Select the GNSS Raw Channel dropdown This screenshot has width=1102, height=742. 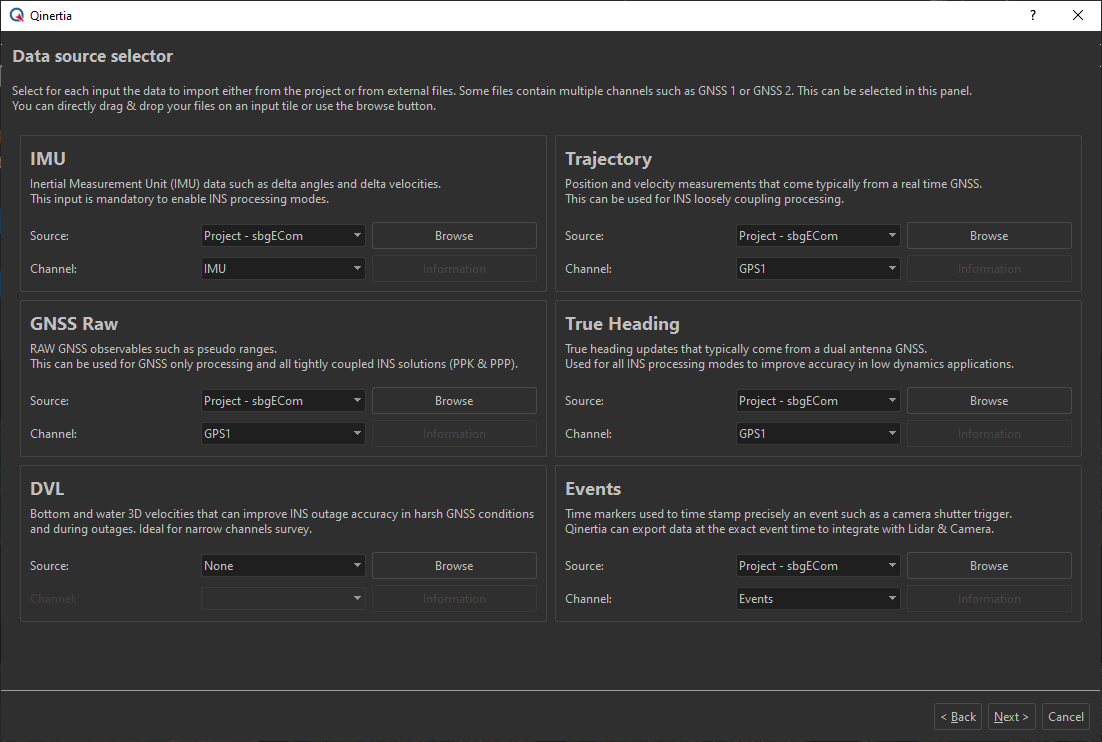click(x=283, y=434)
